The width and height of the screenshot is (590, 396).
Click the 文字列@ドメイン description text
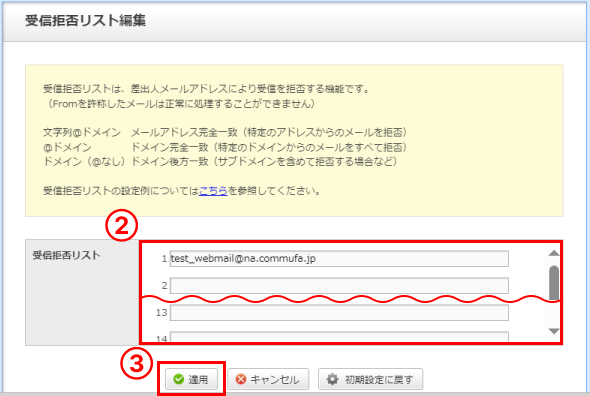82,133
